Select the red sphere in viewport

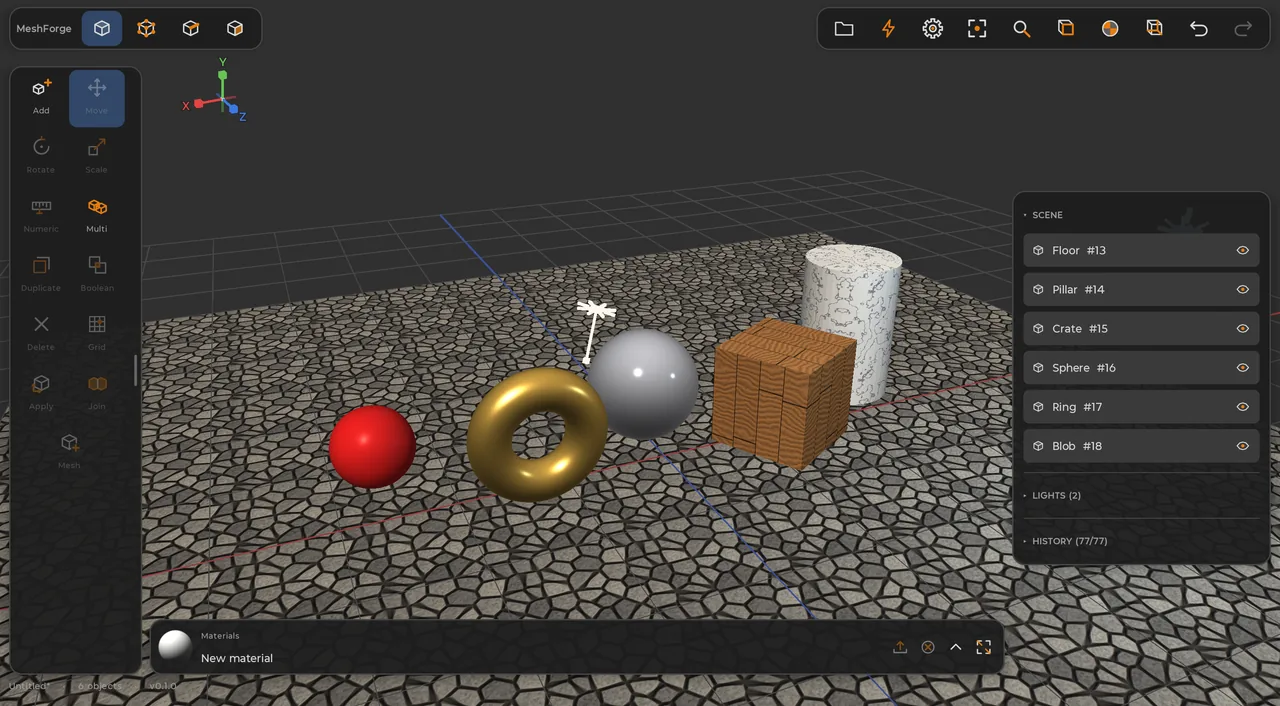[x=372, y=446]
